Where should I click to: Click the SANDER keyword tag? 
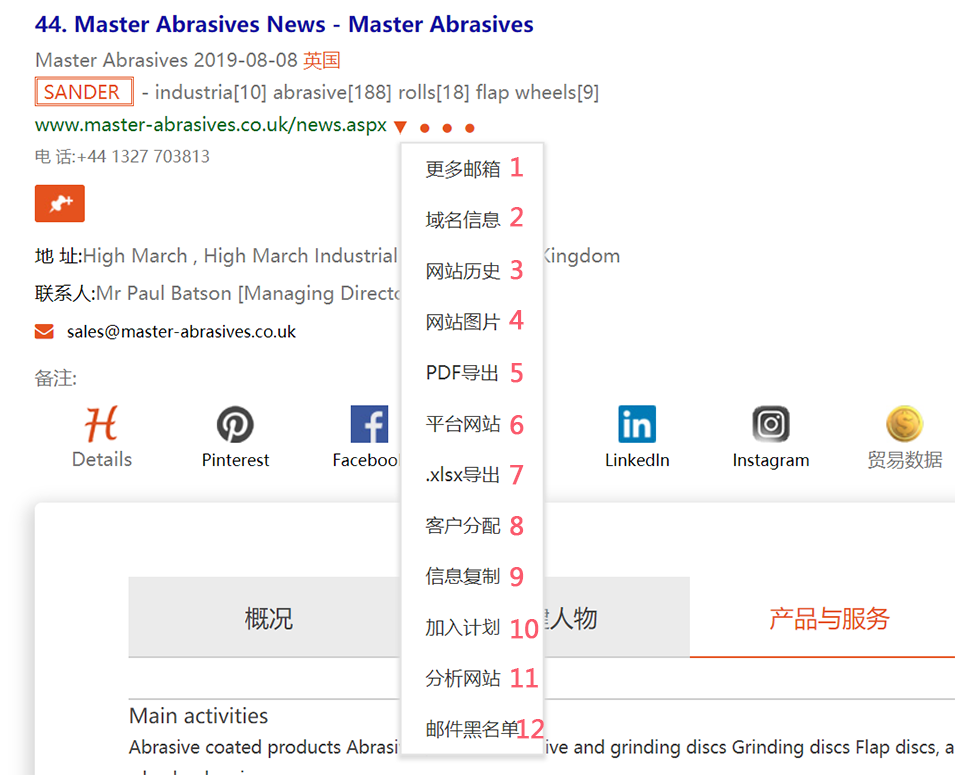click(x=84, y=92)
